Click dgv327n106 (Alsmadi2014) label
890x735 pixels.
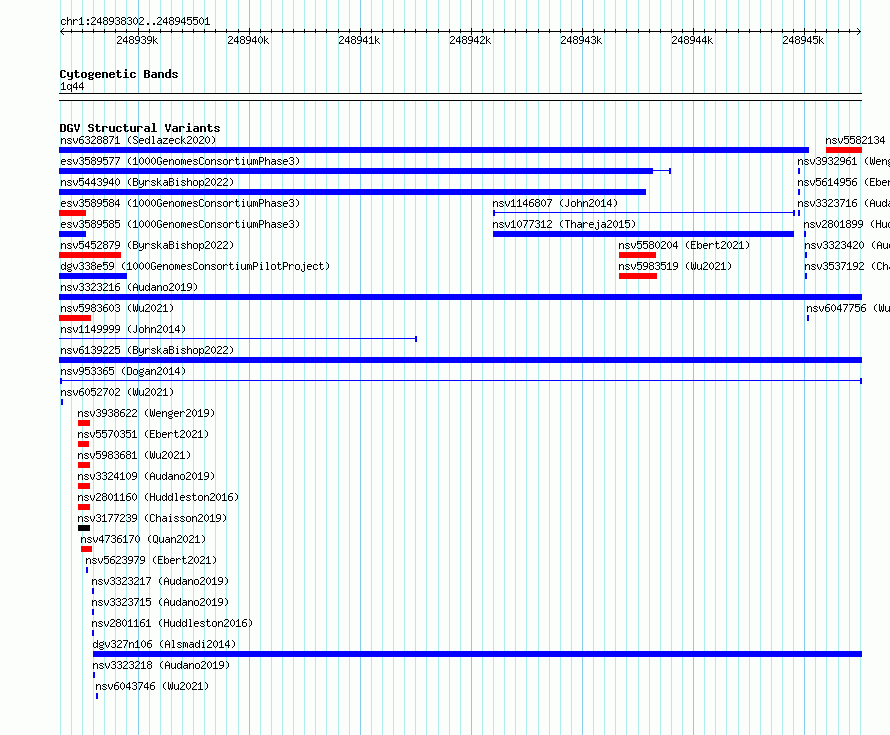coord(164,644)
